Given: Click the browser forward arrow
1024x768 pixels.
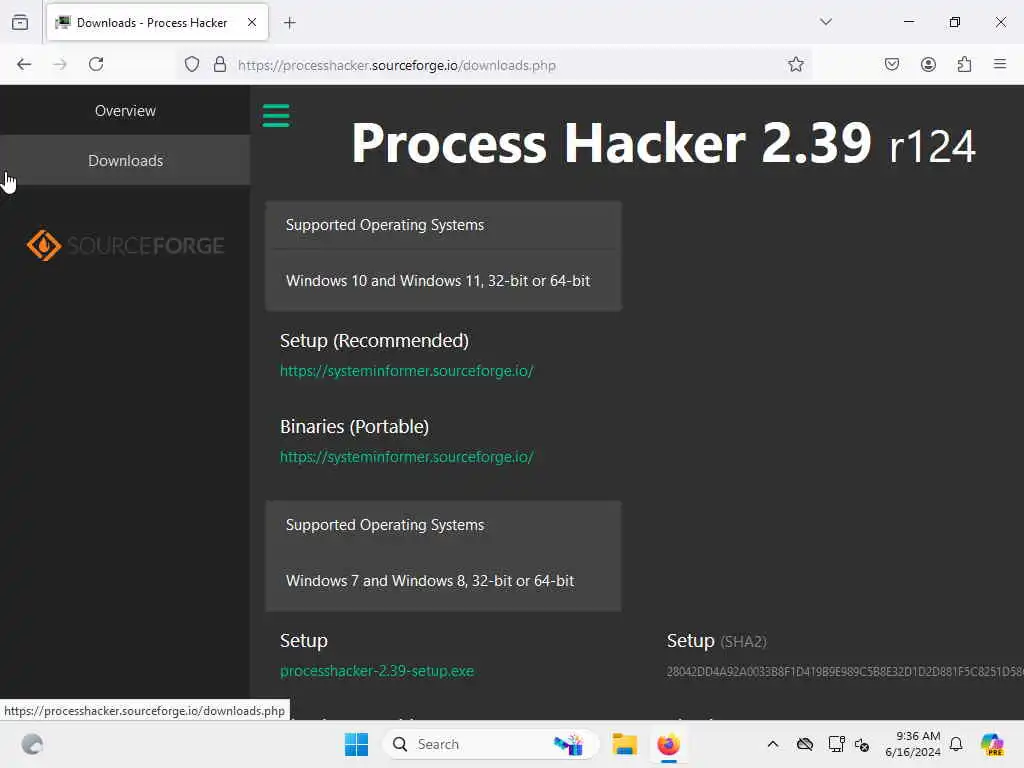Looking at the screenshot, I should tap(60, 64).
